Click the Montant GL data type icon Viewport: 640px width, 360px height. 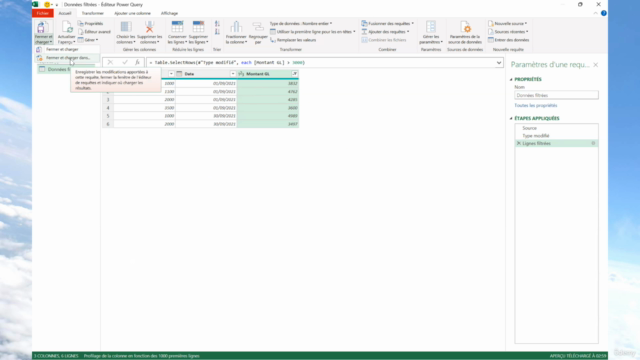point(241,74)
